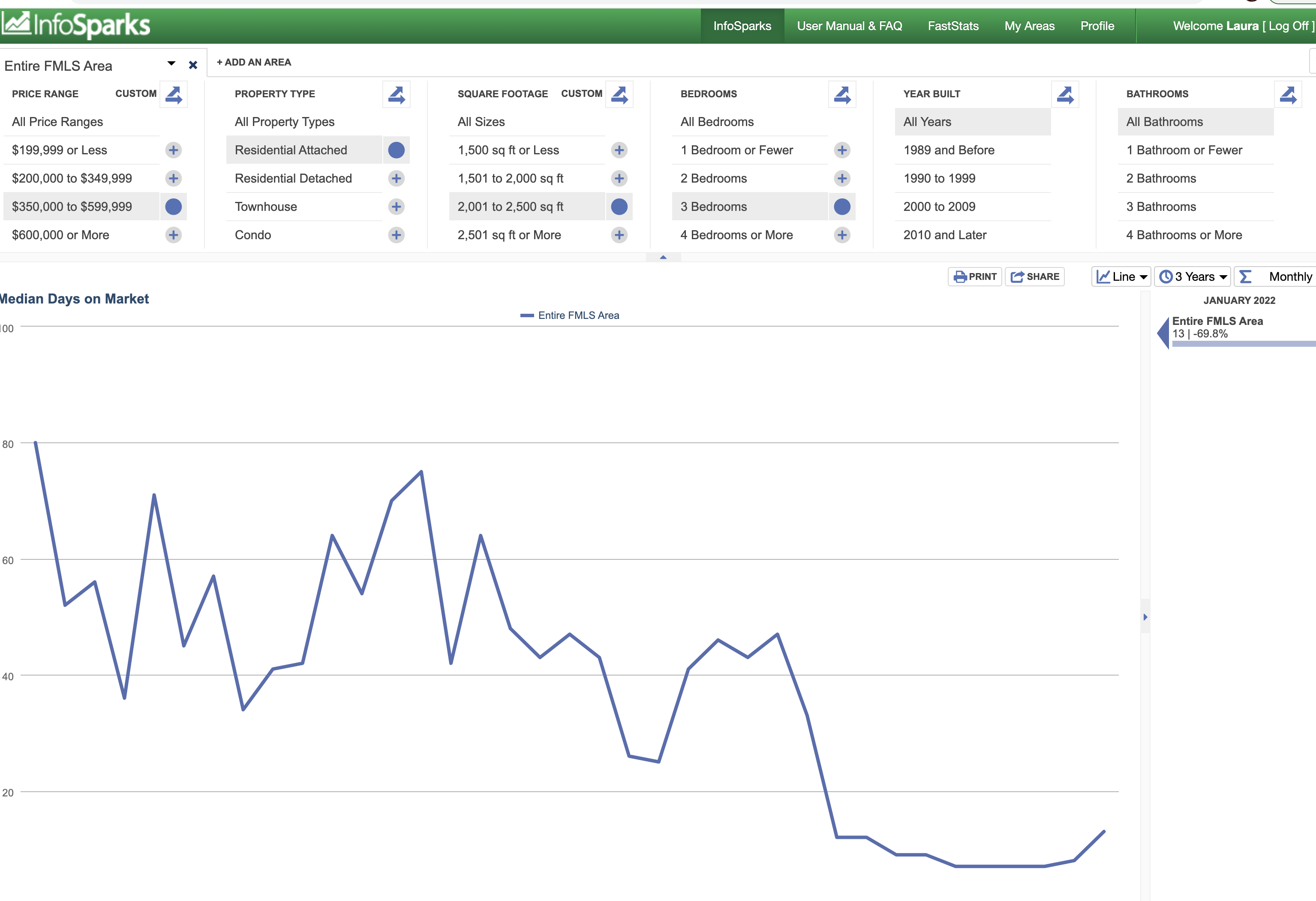Add the Townhouse filter with its plus toggle
Viewport: 1316px width, 901px height.
click(397, 207)
